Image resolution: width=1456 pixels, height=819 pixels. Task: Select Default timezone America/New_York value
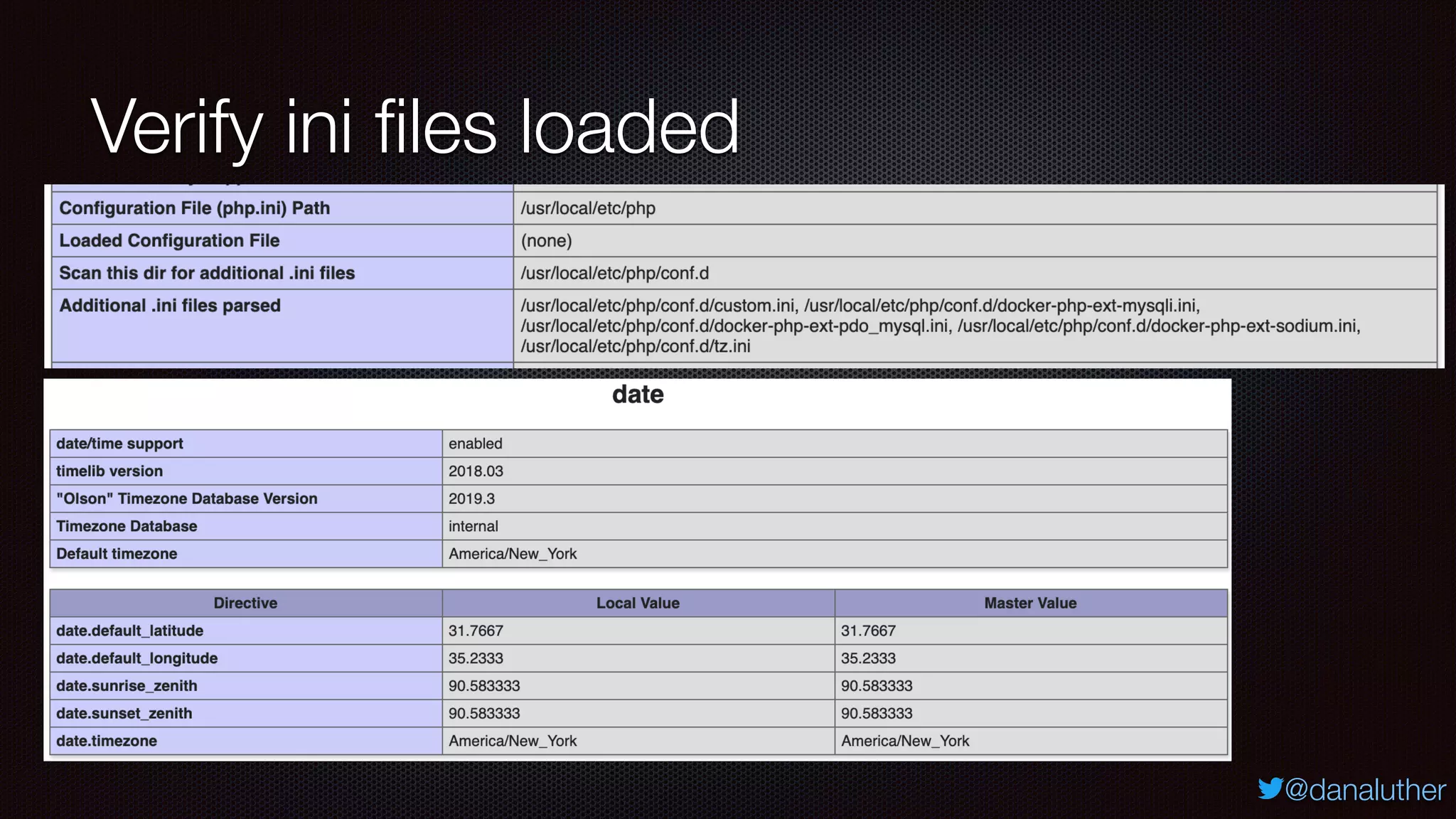(x=513, y=554)
